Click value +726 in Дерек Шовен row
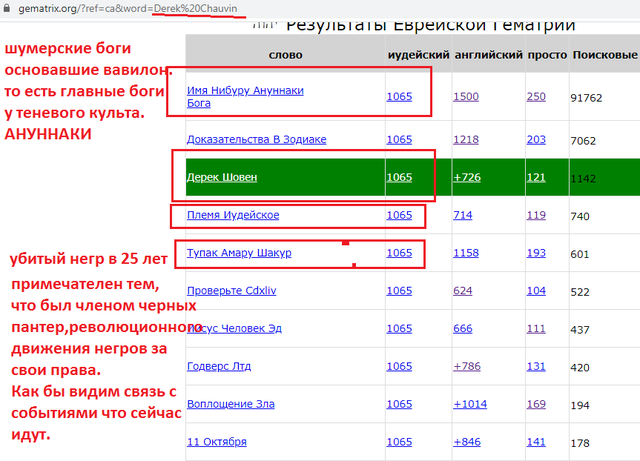The height and width of the screenshot is (461, 640). tap(467, 177)
